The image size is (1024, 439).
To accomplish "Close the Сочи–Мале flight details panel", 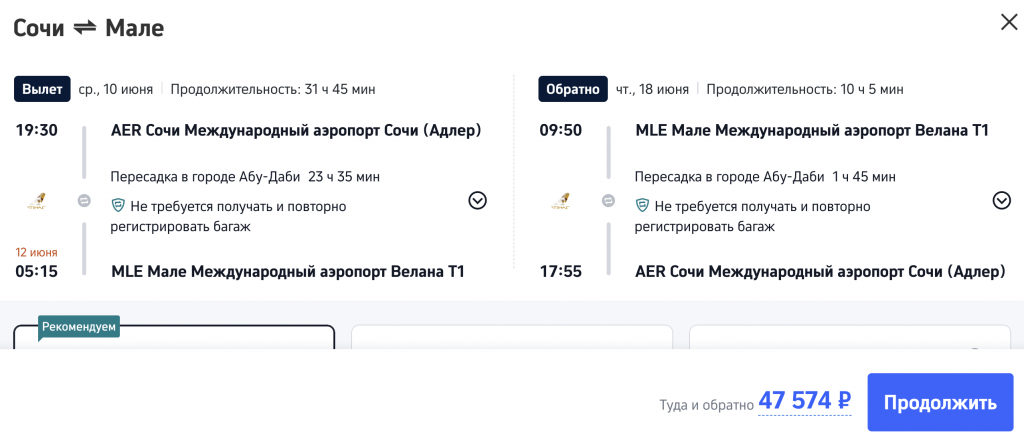I will point(1008,23).
